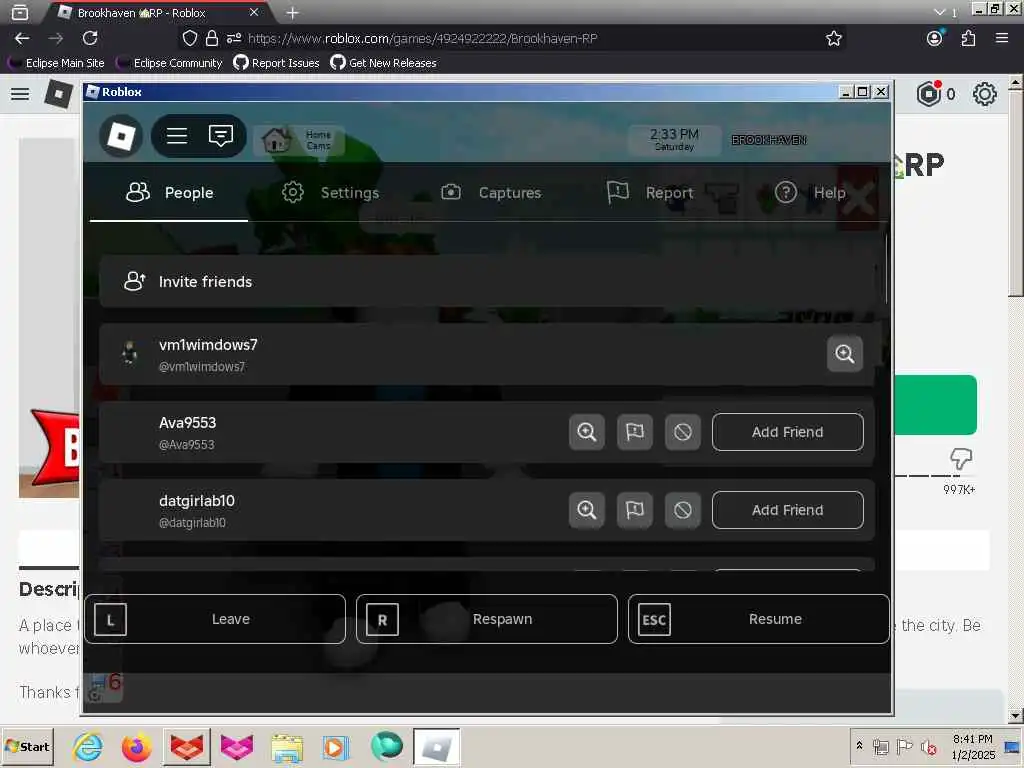Click the Home Cams house icon

click(x=276, y=139)
